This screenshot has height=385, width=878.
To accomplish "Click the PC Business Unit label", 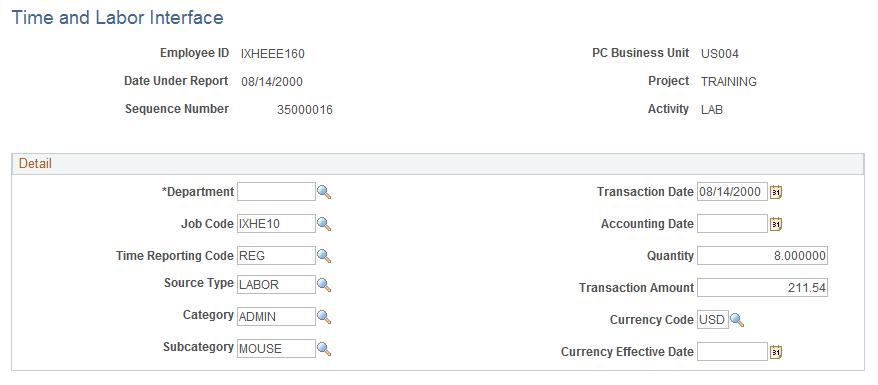I will (641, 53).
